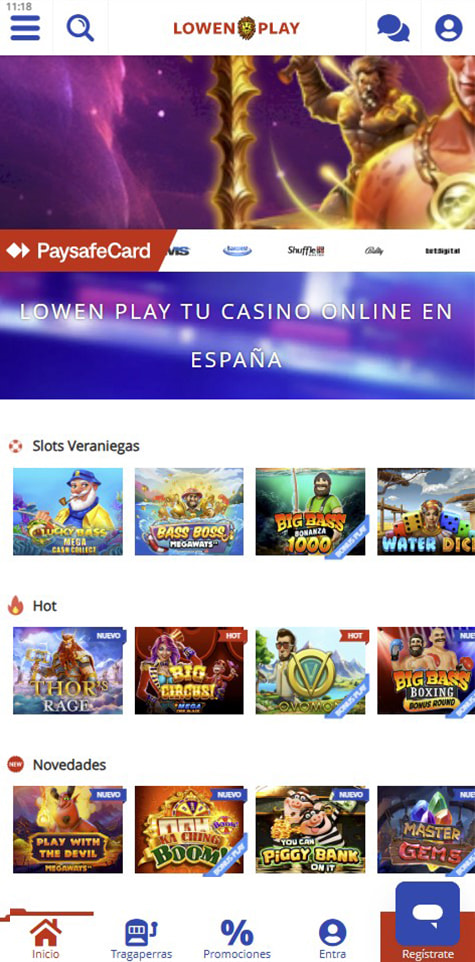Open the chat bubbles icon in header
Viewport: 475px width, 962px height.
click(393, 28)
